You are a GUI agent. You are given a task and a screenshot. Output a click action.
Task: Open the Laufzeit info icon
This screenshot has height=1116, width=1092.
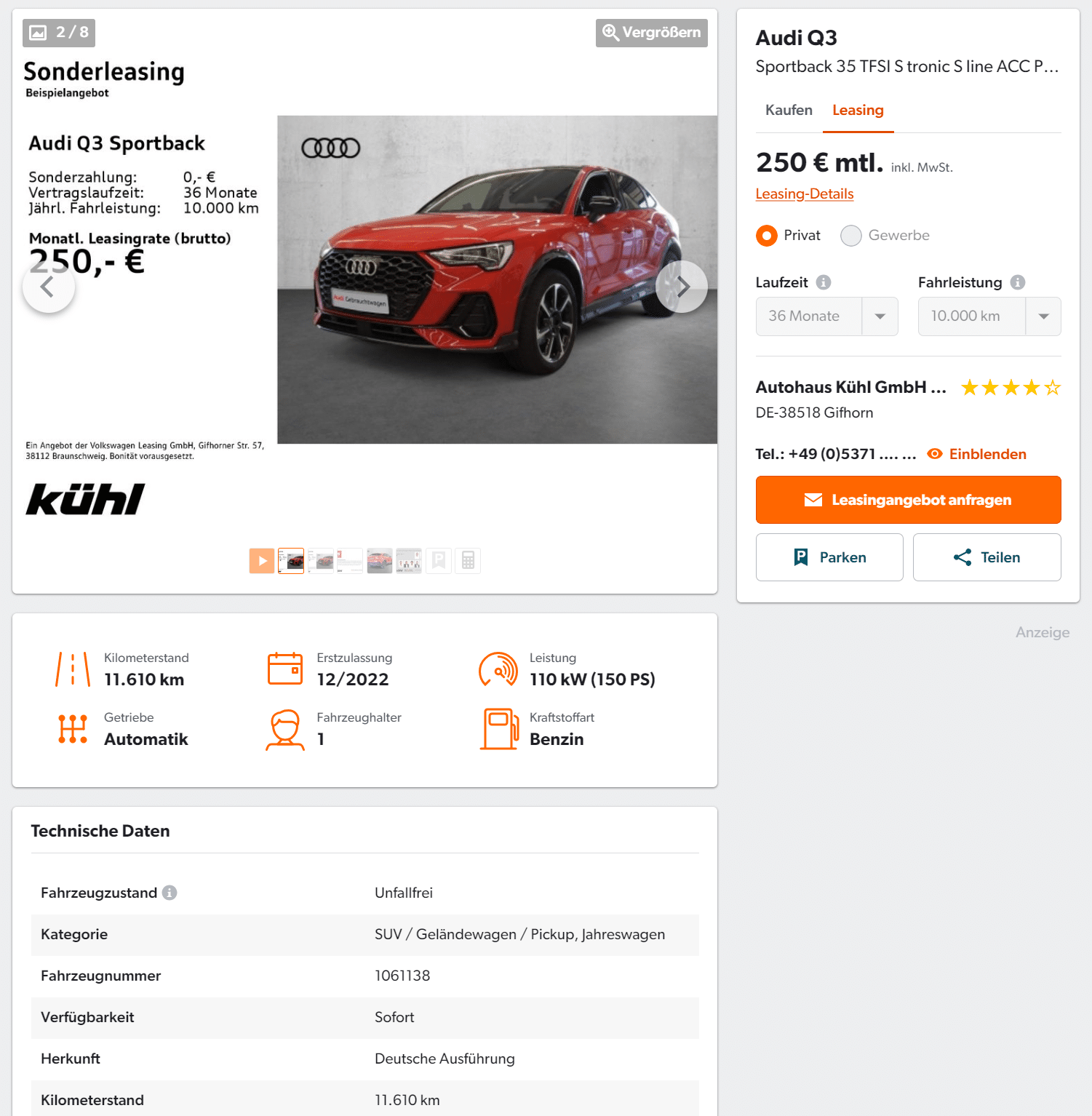tap(824, 282)
